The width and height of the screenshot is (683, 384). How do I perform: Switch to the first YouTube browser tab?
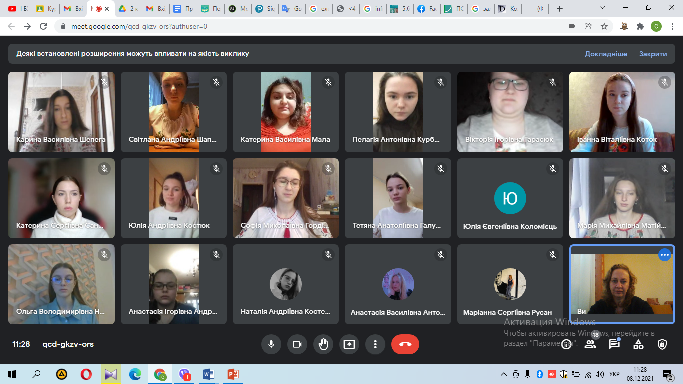[x=17, y=9]
